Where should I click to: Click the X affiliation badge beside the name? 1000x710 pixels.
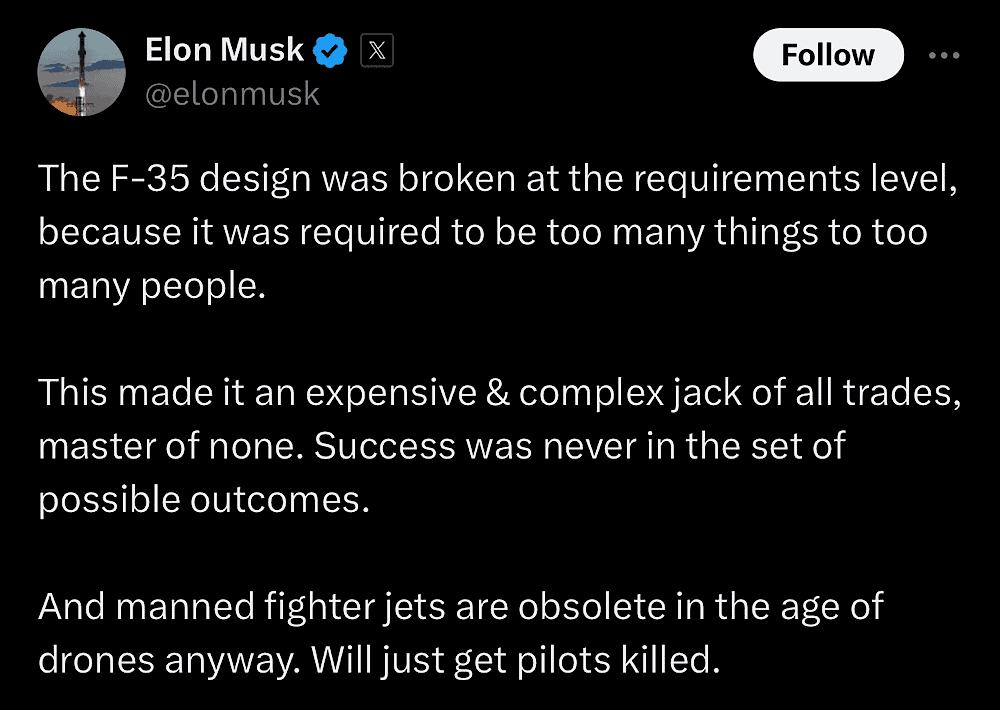376,51
